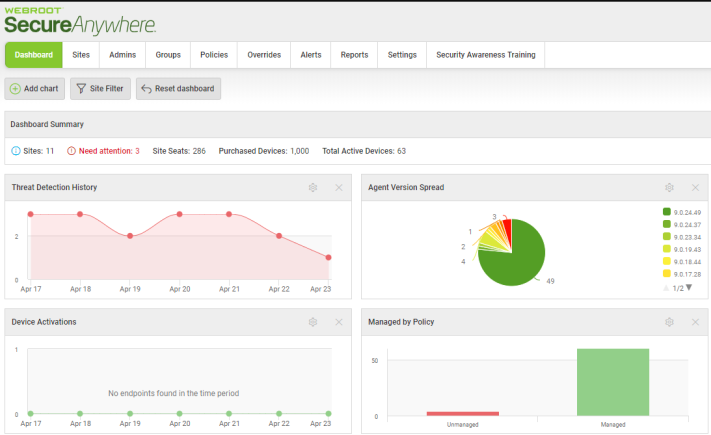Click Apr 23 Device Activations point

coord(328,414)
